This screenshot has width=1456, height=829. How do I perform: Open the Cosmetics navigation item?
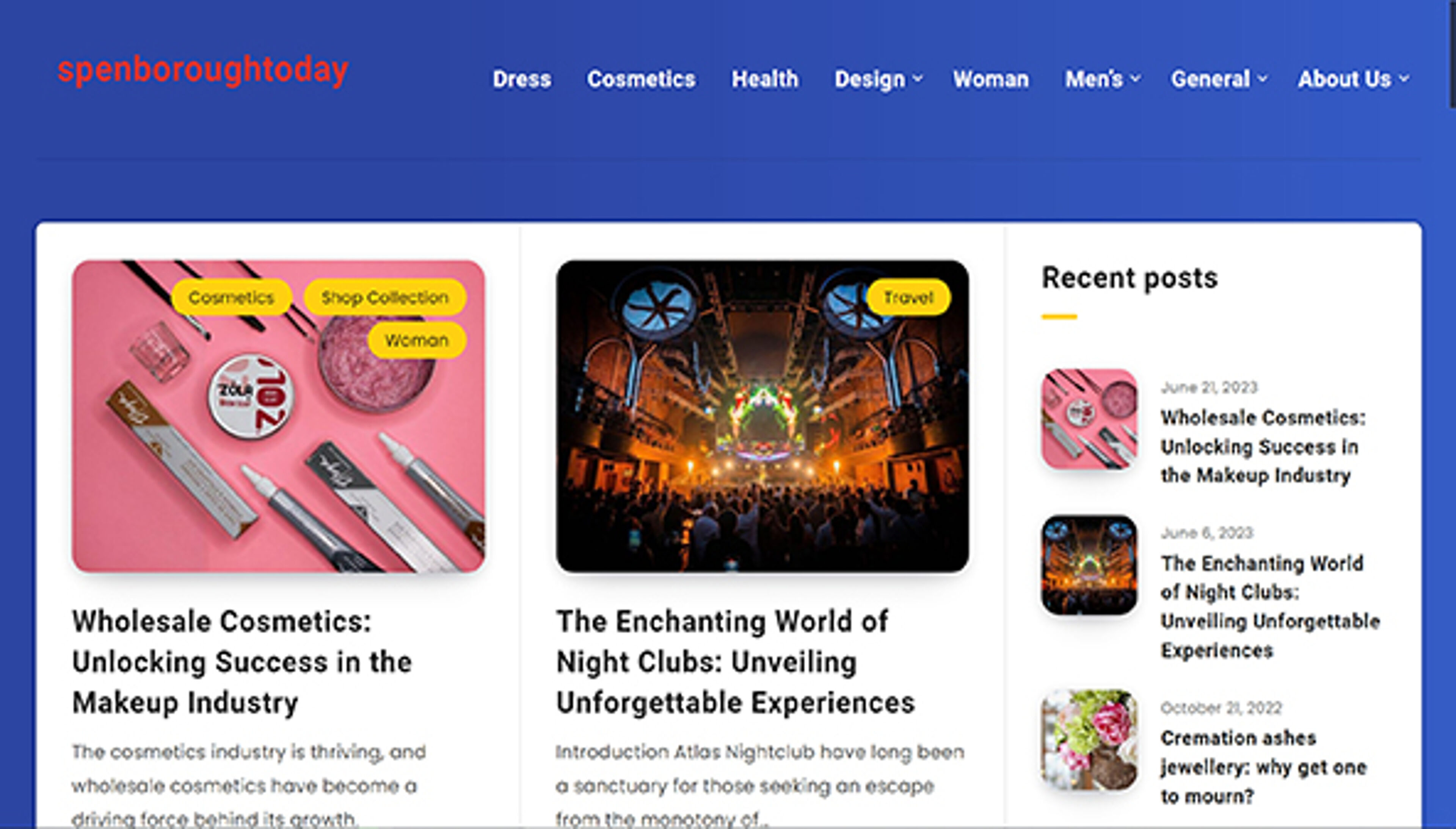point(641,79)
